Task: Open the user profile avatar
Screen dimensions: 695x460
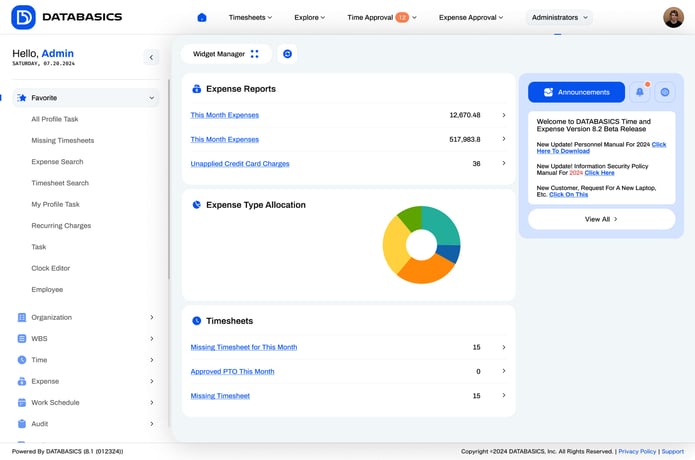Action: tap(673, 17)
